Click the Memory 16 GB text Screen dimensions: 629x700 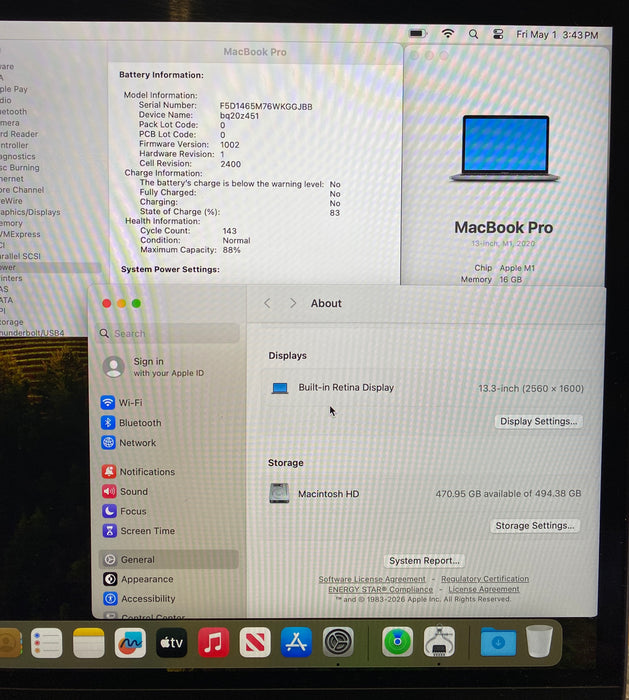click(491, 279)
